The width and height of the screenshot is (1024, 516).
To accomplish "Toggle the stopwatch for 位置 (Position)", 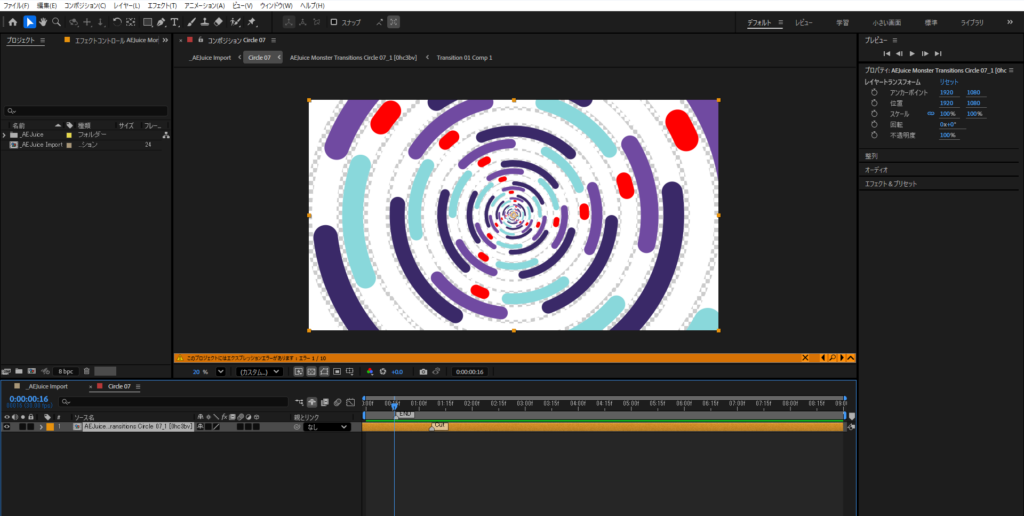I will click(x=873, y=103).
